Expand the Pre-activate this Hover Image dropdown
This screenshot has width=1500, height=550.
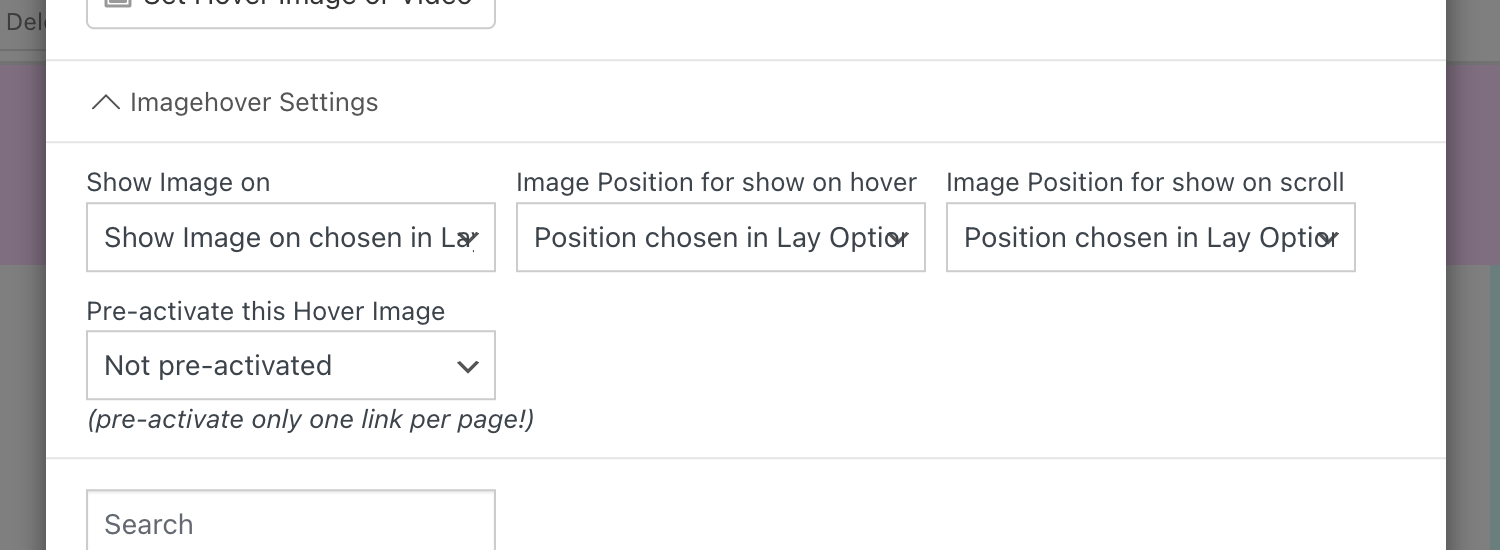pyautogui.click(x=290, y=366)
